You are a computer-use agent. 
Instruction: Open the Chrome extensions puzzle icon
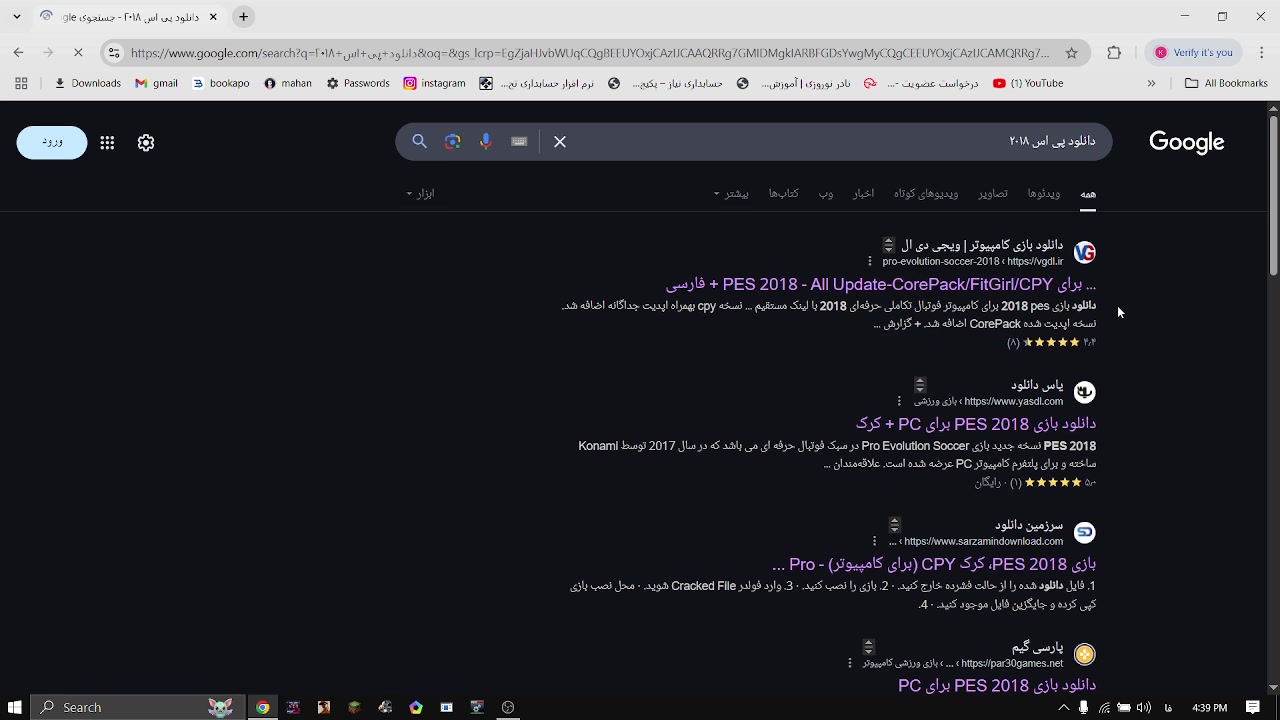tap(1114, 53)
